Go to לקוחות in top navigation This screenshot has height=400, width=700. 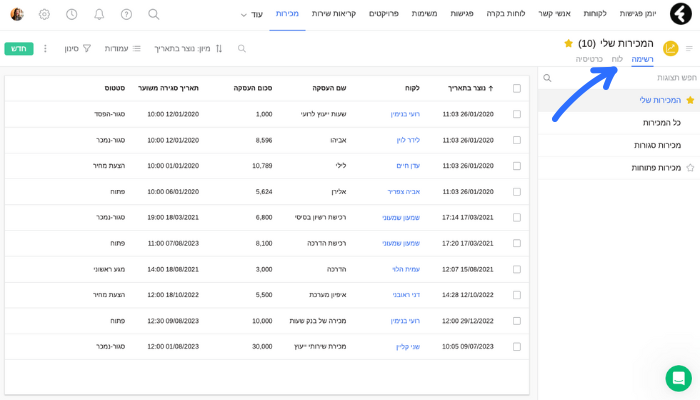pos(595,13)
